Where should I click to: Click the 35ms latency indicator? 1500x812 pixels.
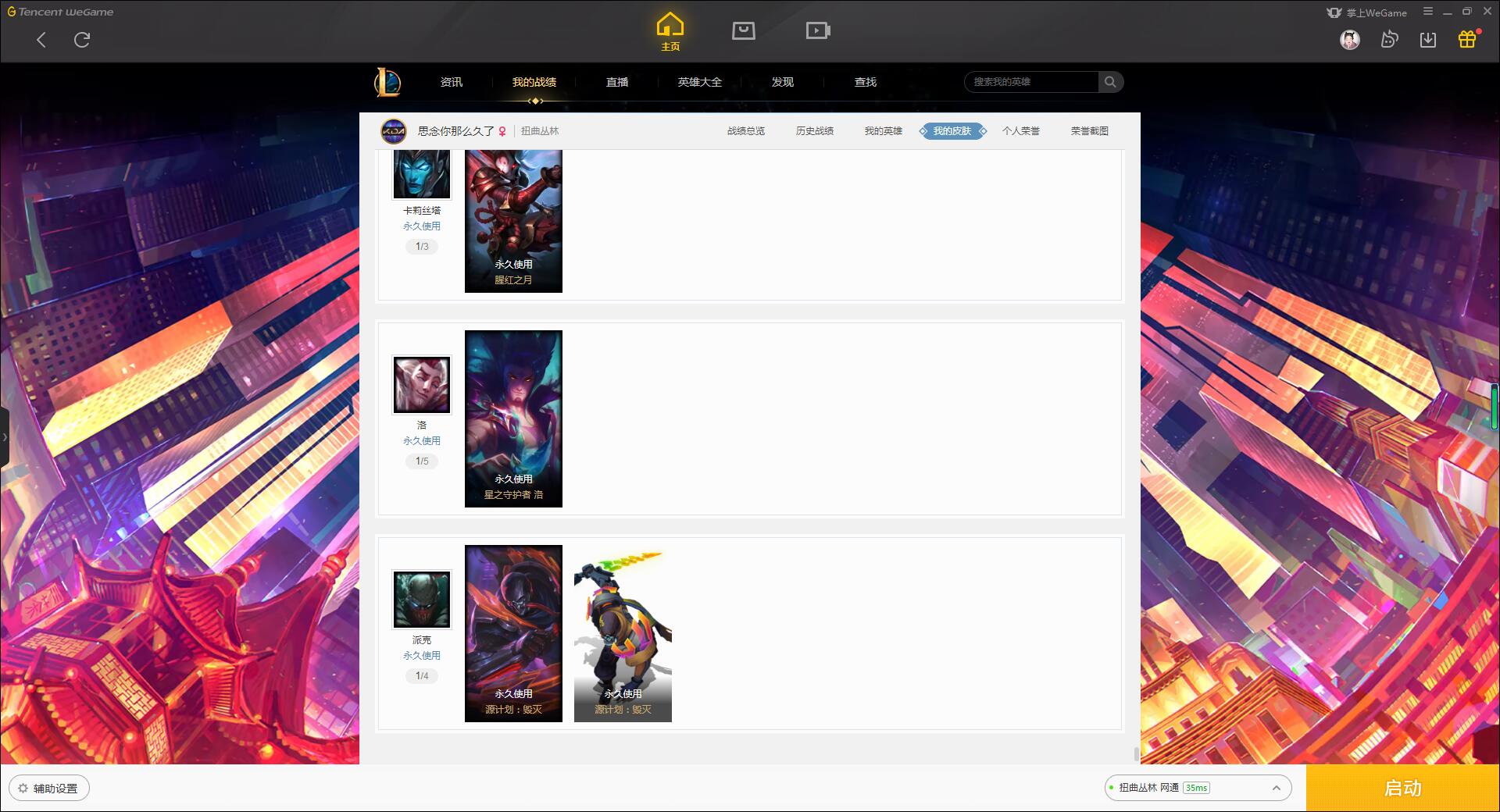(1196, 788)
